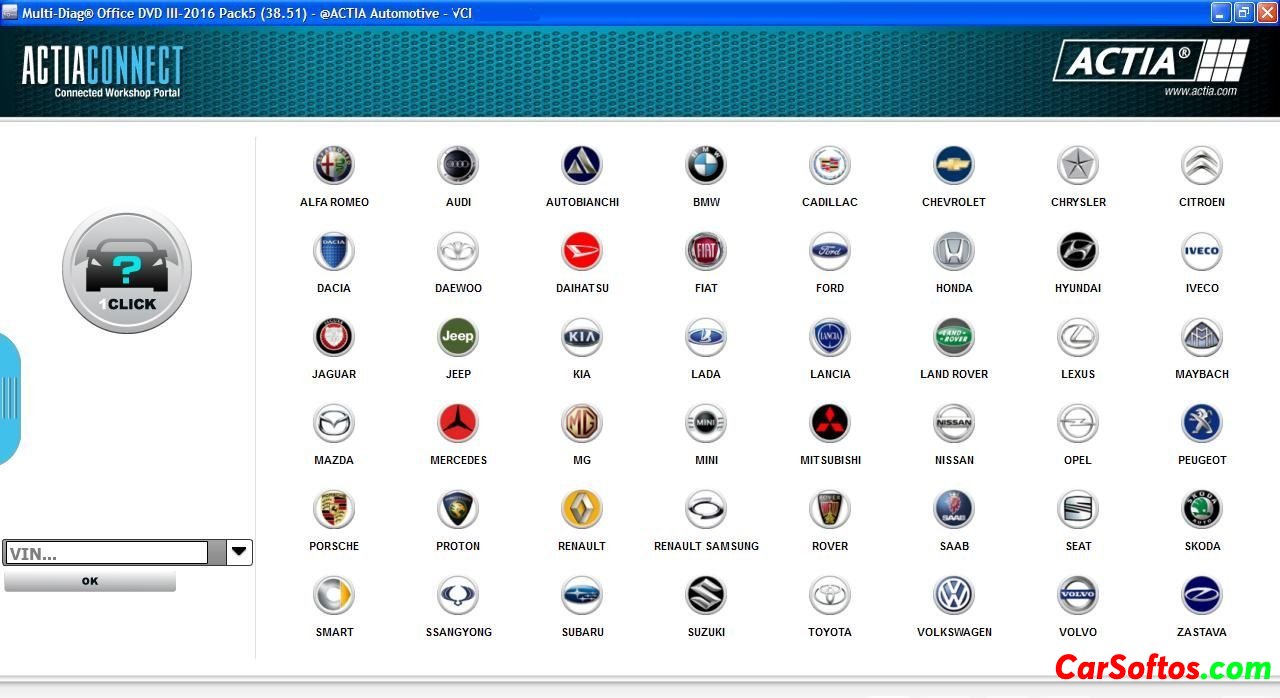The width and height of the screenshot is (1280, 698).
Task: Focus the VIN input field
Action: (x=106, y=553)
